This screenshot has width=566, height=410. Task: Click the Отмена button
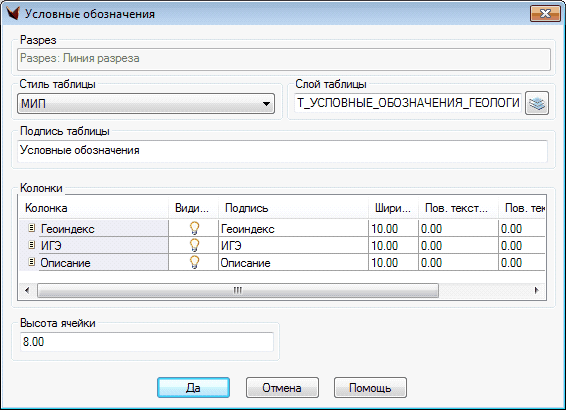[x=282, y=388]
